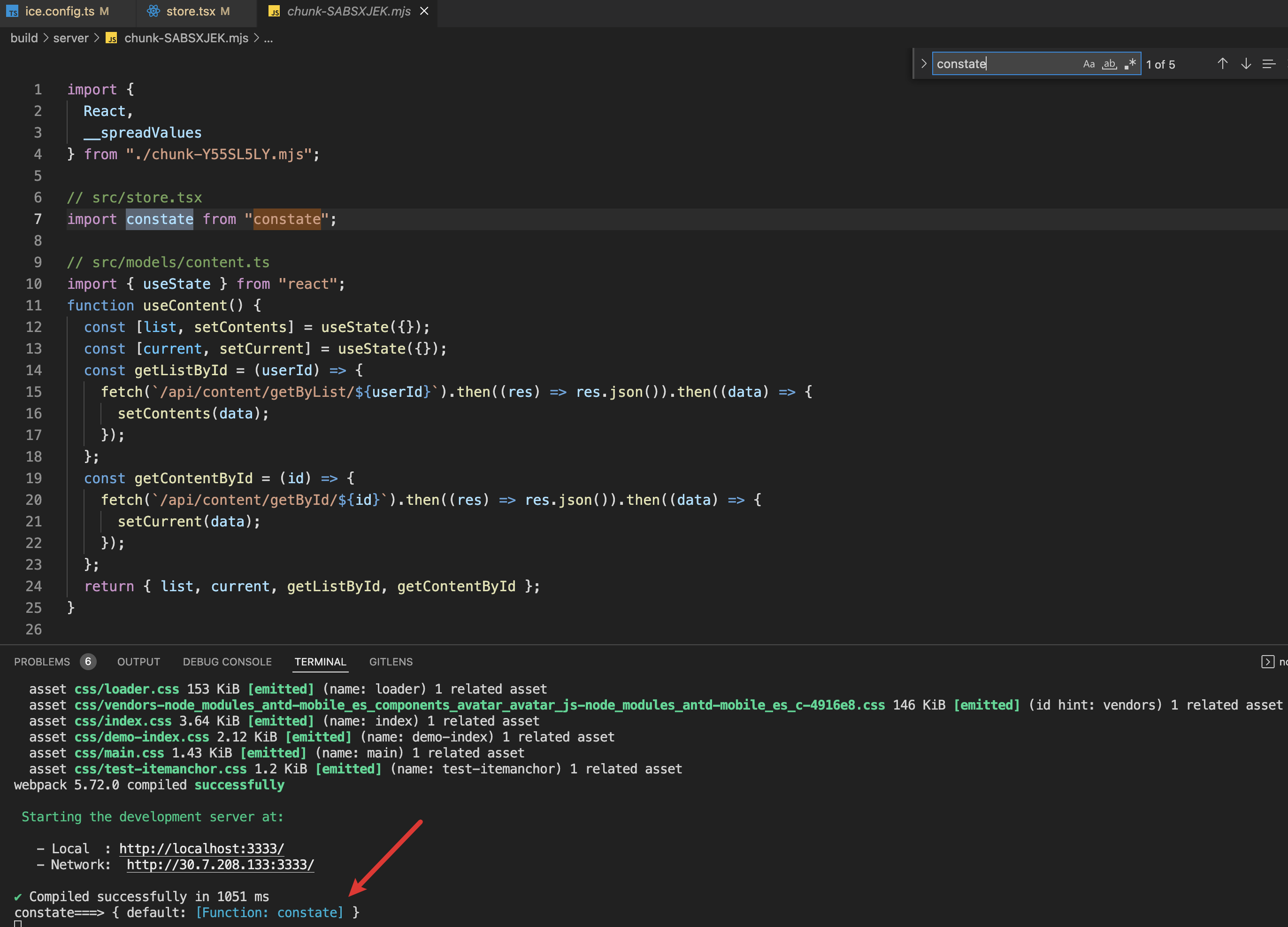Expand the search widget to show replace field

coord(924,63)
